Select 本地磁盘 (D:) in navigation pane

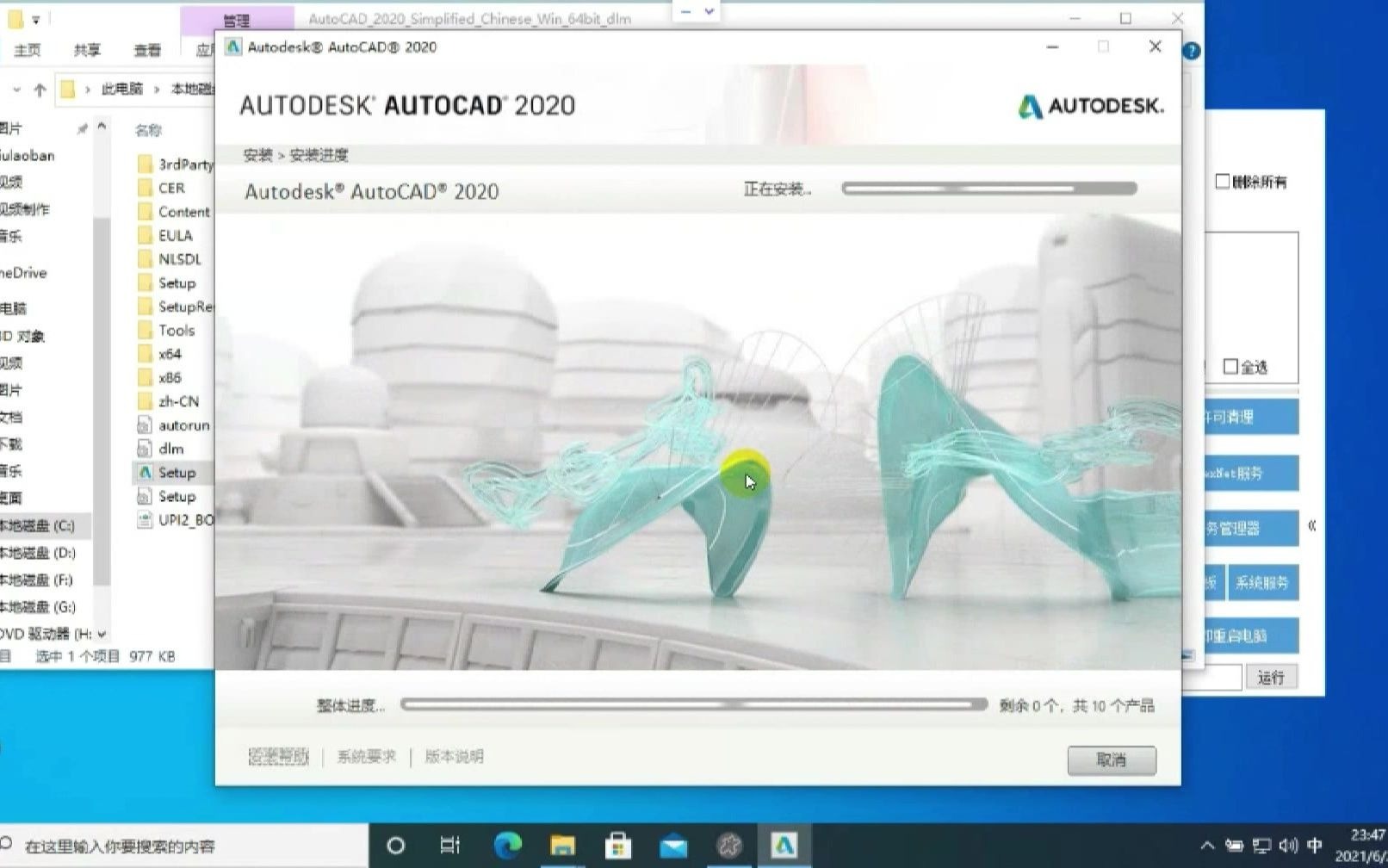(39, 552)
